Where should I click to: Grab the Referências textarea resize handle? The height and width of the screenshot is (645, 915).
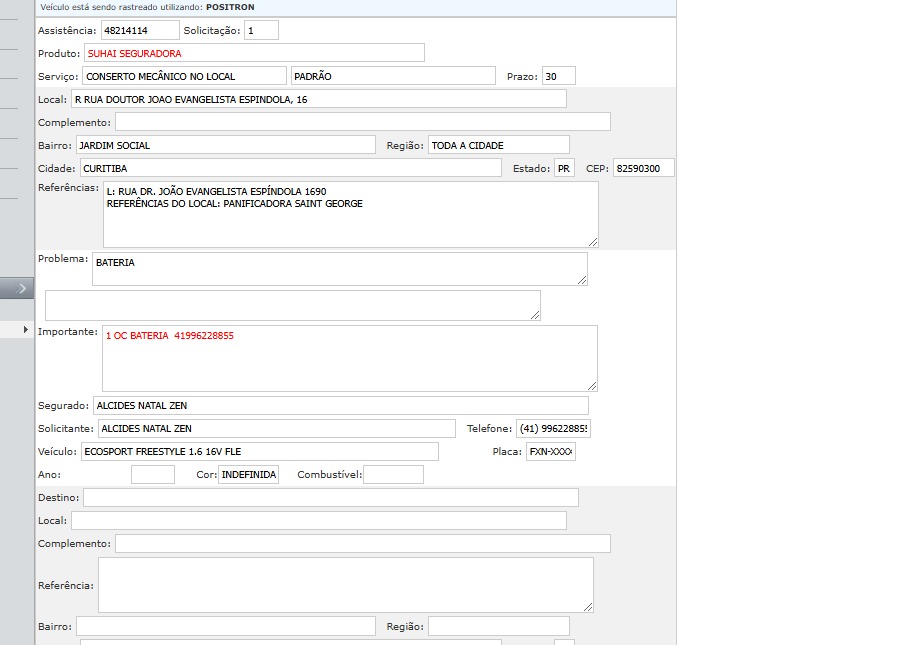point(593,242)
